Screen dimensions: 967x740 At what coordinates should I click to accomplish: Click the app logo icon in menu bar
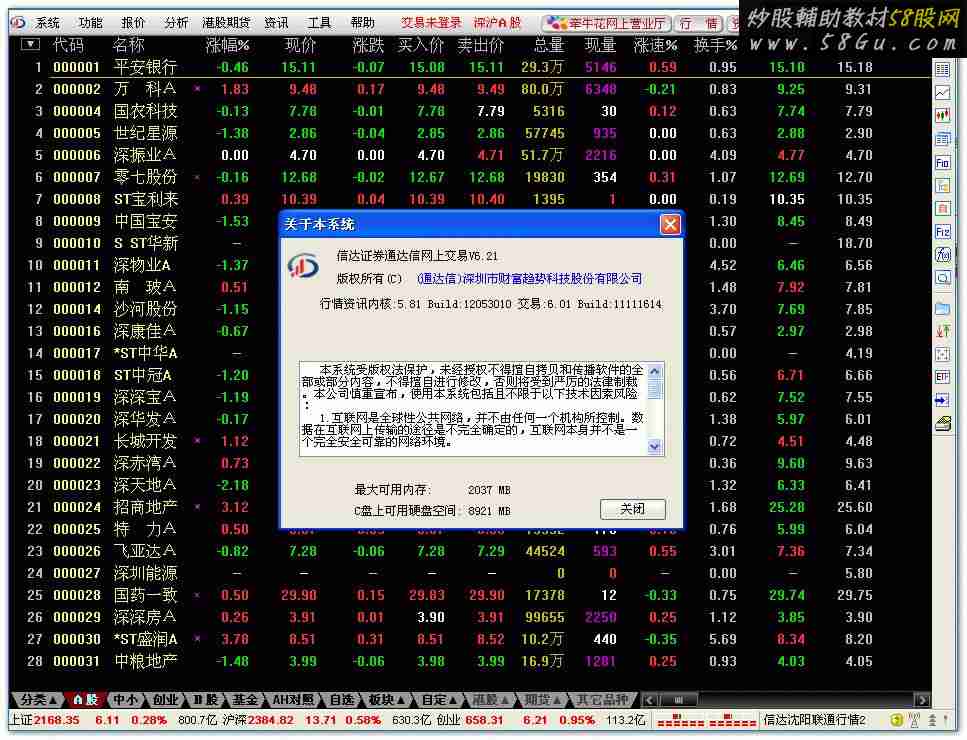18,23
